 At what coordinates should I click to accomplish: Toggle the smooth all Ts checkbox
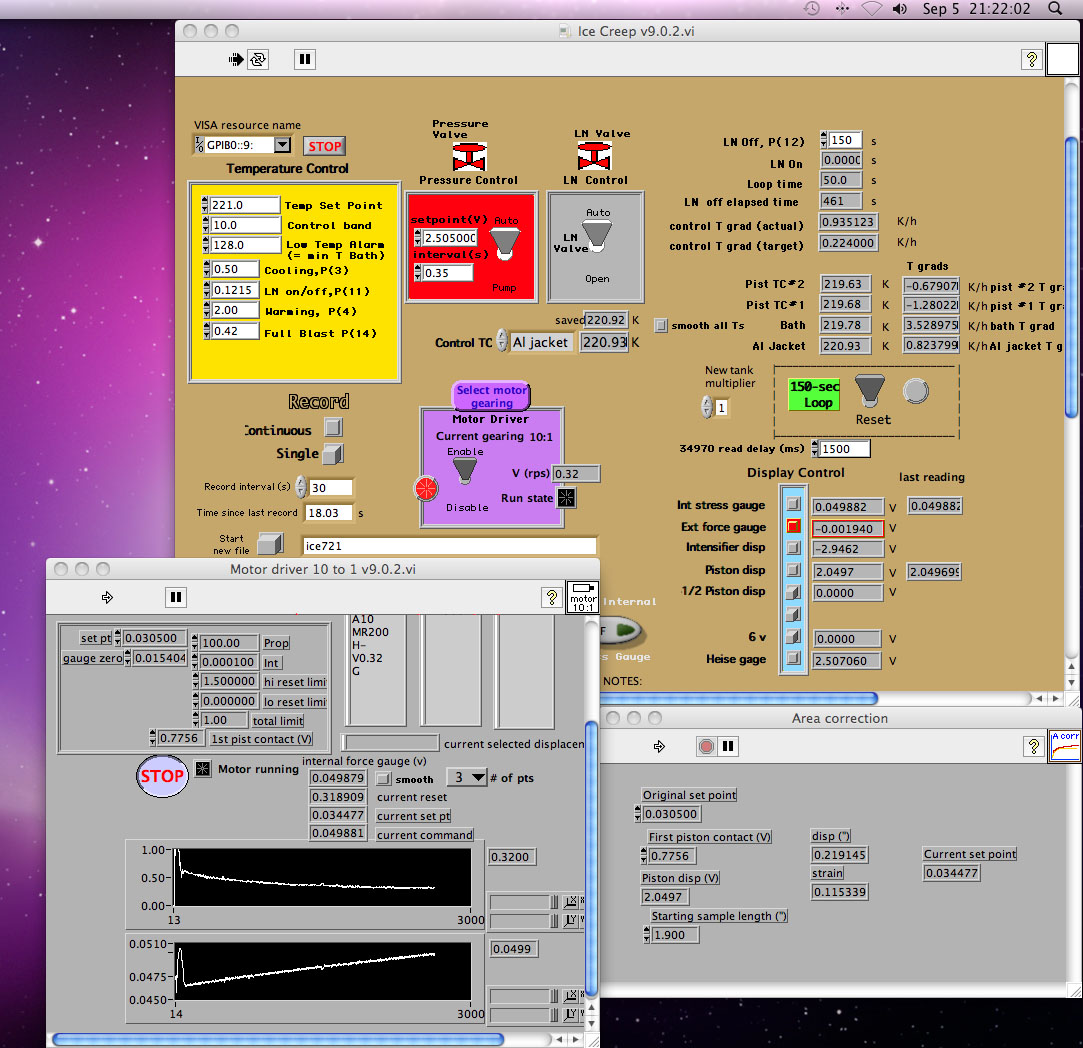point(660,325)
